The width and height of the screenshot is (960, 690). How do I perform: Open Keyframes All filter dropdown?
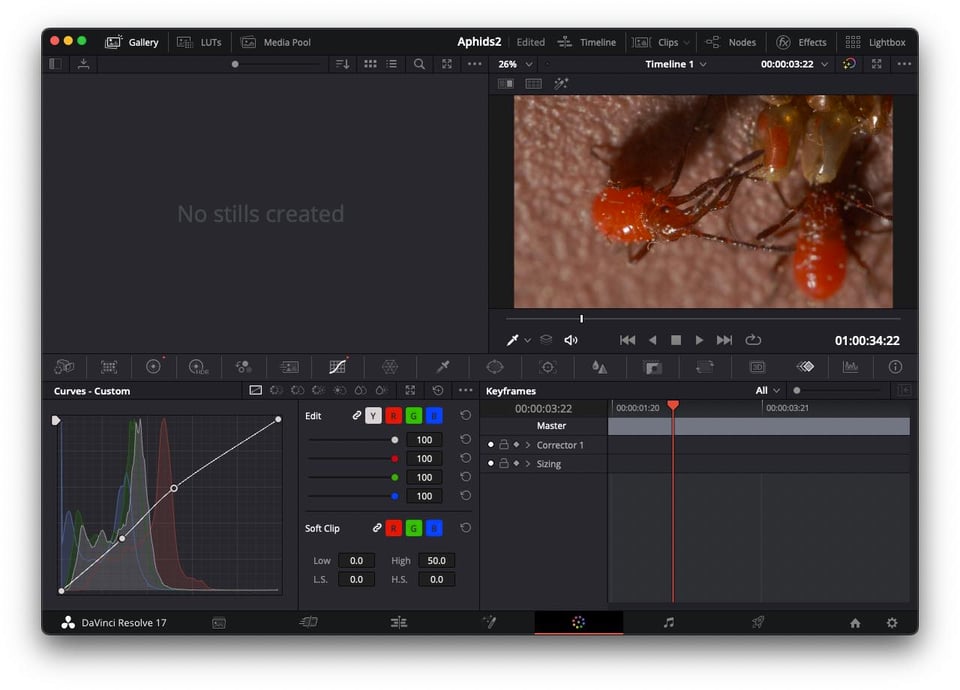pyautogui.click(x=768, y=390)
